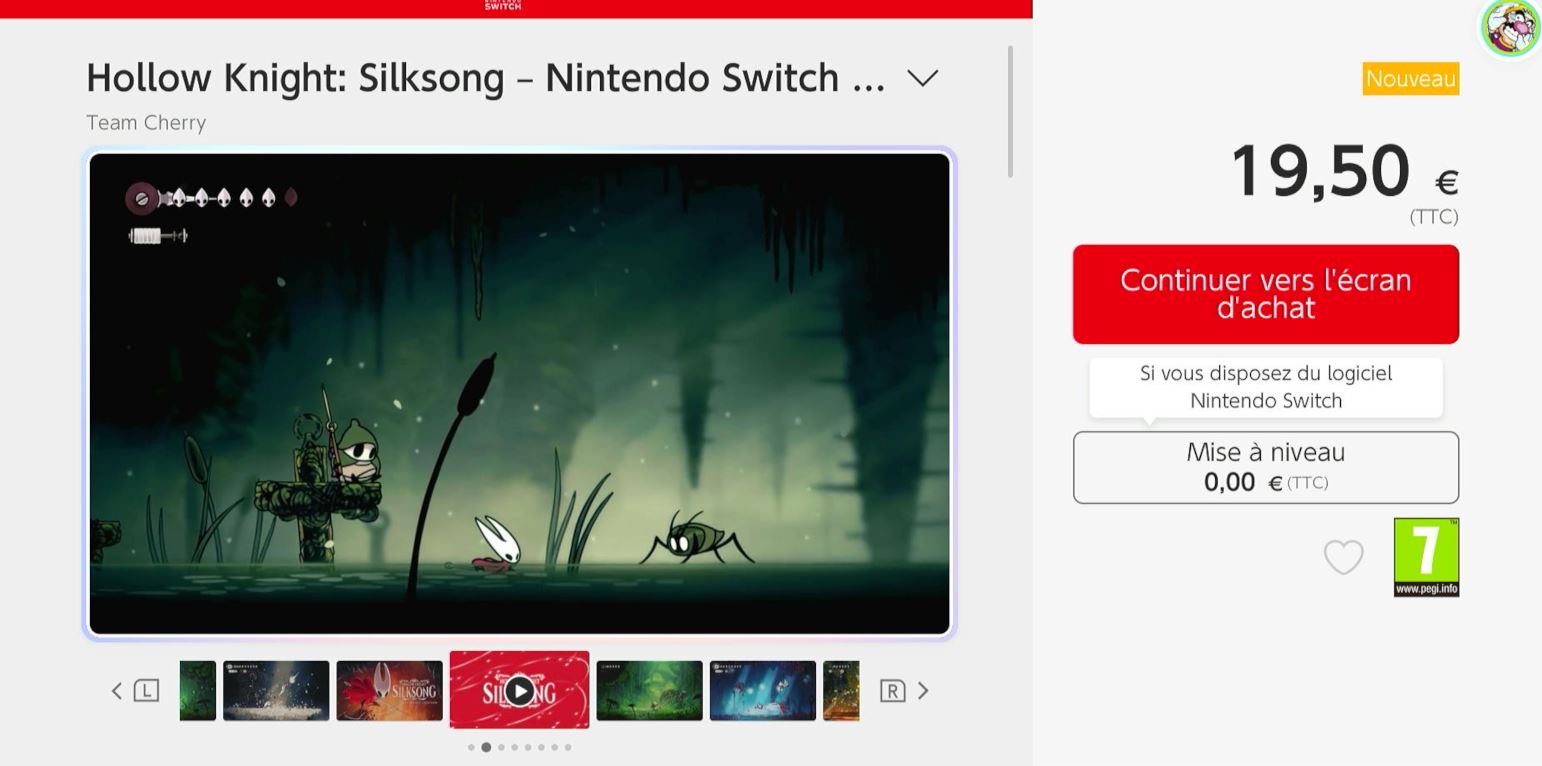Click the Nouveau label badge
This screenshot has width=1542, height=766.
pyautogui.click(x=1411, y=79)
